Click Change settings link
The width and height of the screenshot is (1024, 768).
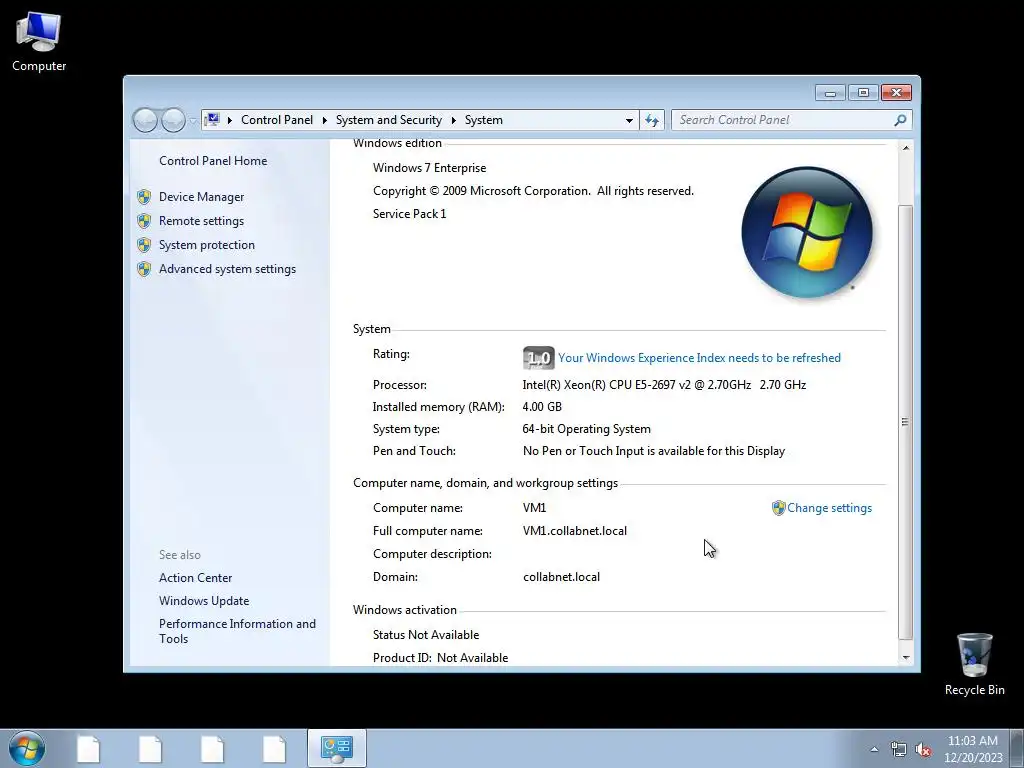point(829,508)
